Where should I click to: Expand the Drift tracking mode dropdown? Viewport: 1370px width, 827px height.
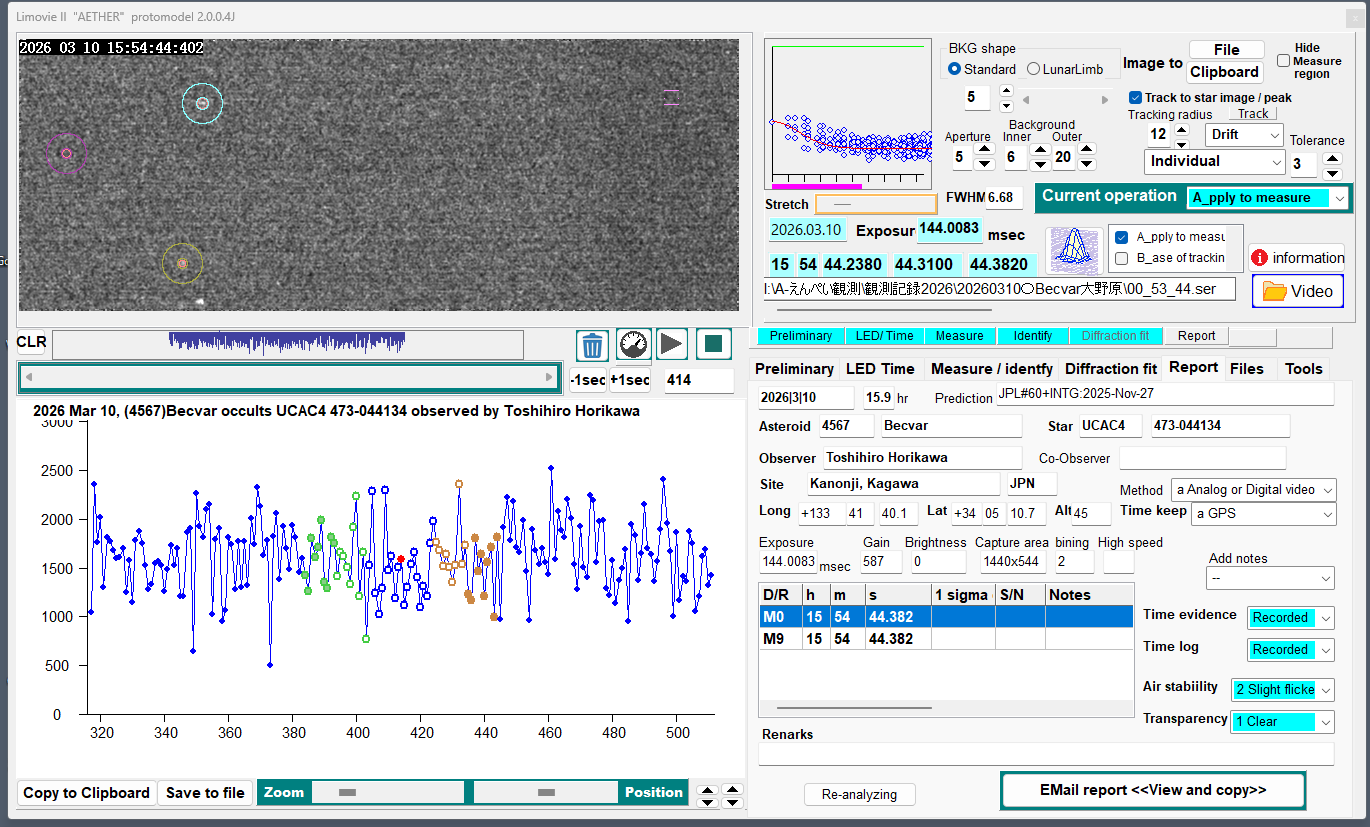point(1244,135)
